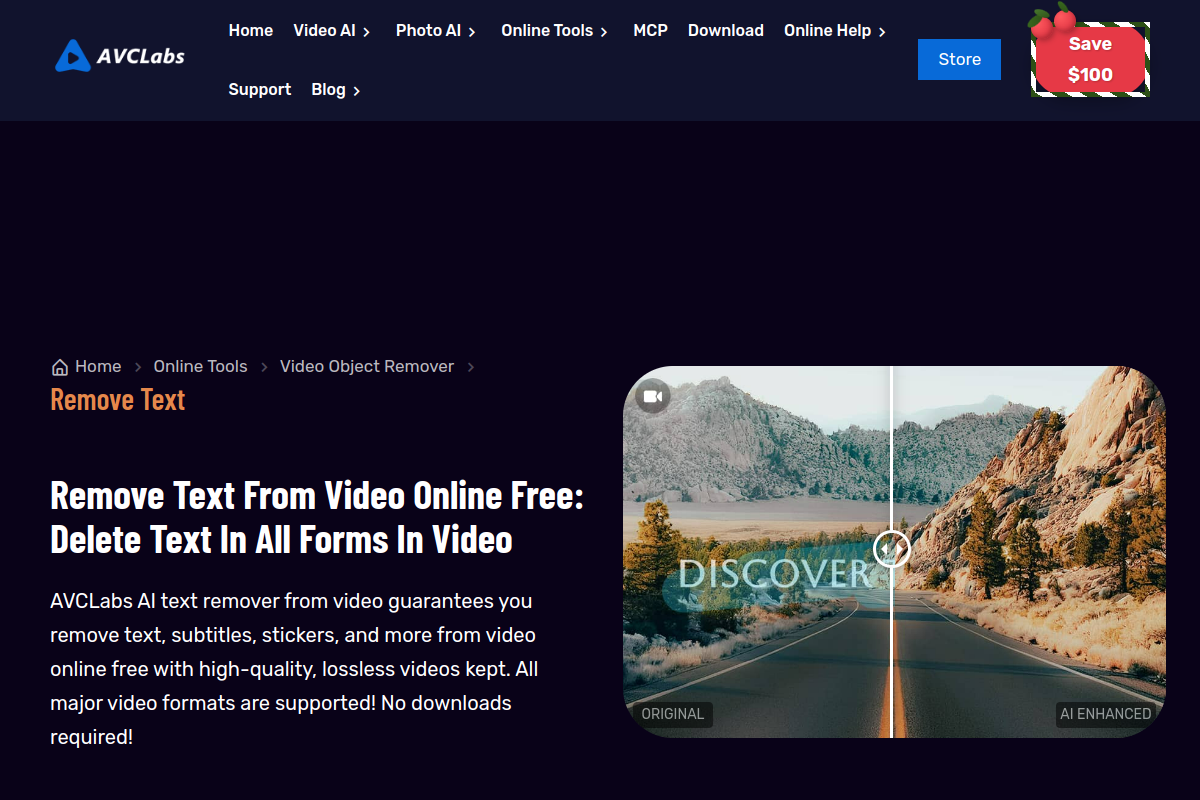Viewport: 1200px width, 800px height.
Task: Open the Online Help menu
Action: (827, 31)
